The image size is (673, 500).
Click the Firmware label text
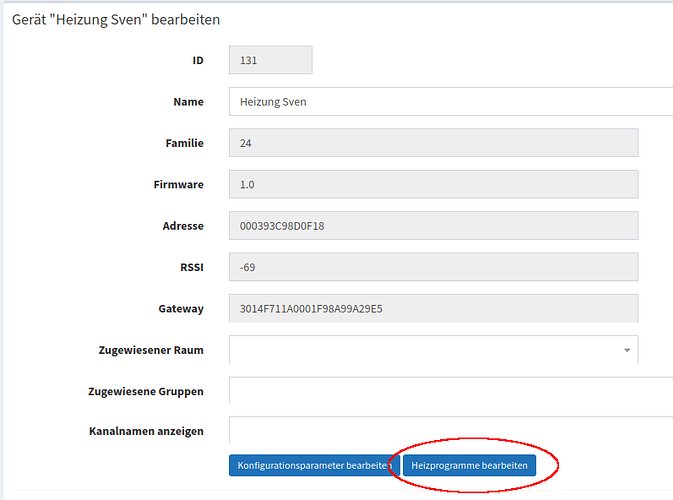click(x=178, y=185)
